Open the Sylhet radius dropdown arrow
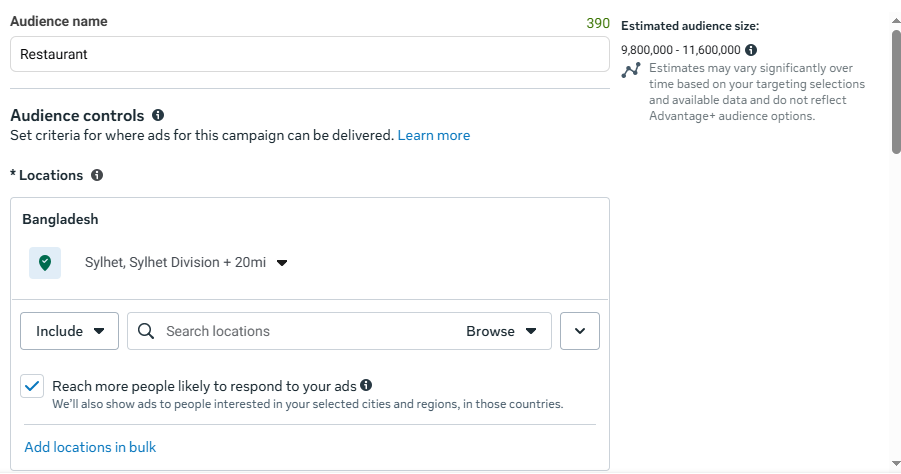The height and width of the screenshot is (474, 901). point(282,263)
